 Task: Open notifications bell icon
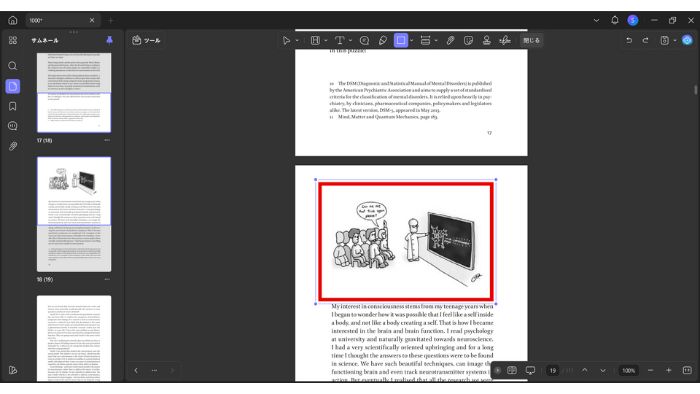(615, 20)
